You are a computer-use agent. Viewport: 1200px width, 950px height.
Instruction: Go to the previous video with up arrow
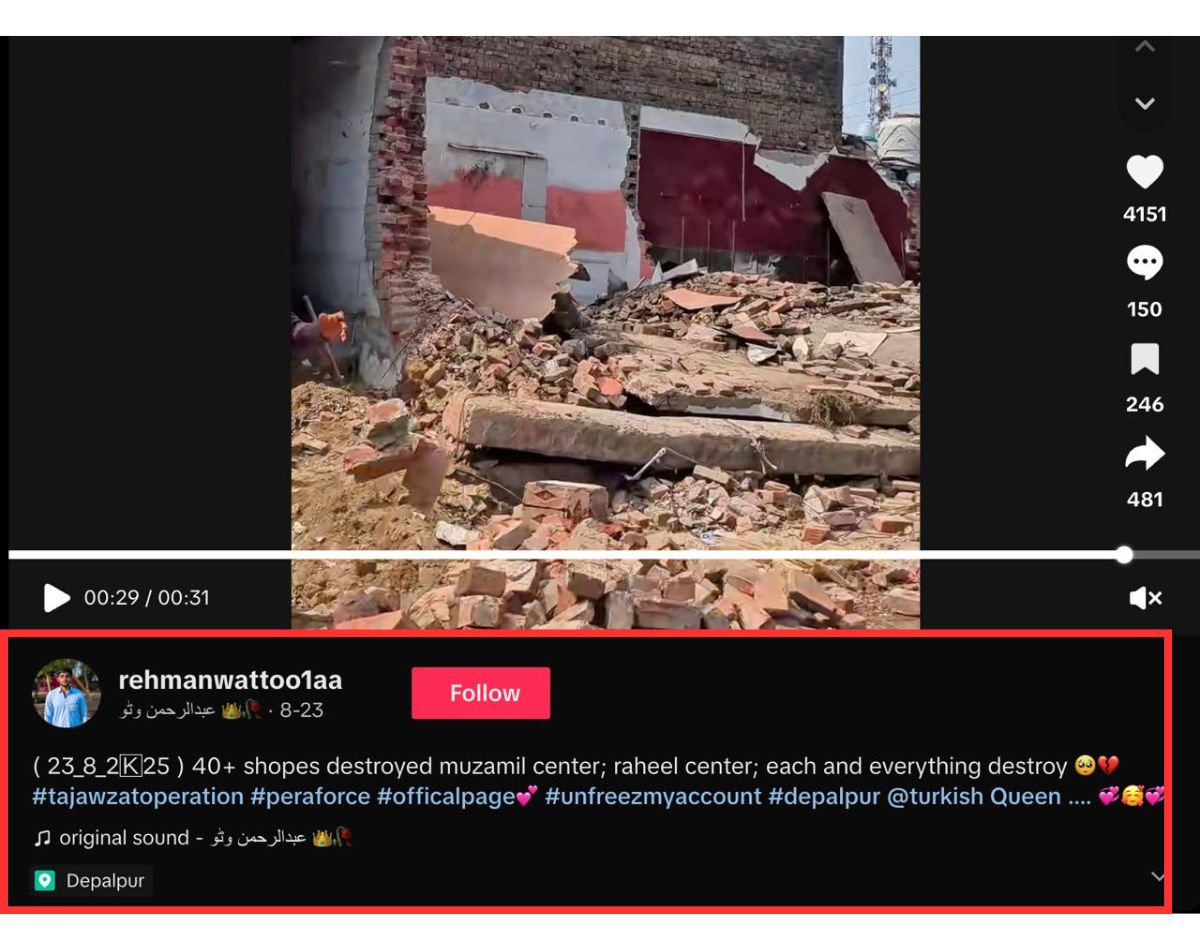[1145, 46]
